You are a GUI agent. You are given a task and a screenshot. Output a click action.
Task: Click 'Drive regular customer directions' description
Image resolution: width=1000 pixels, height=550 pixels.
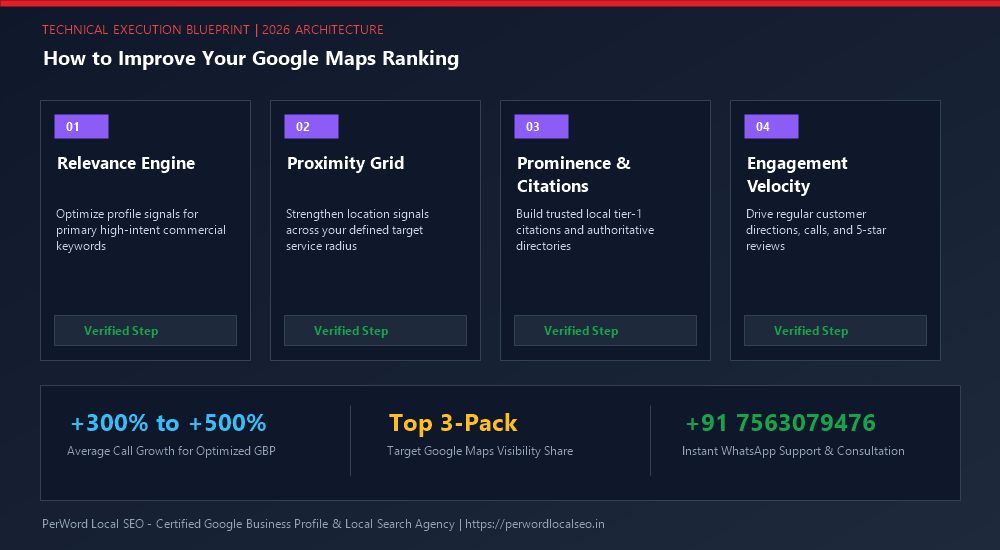coord(816,230)
